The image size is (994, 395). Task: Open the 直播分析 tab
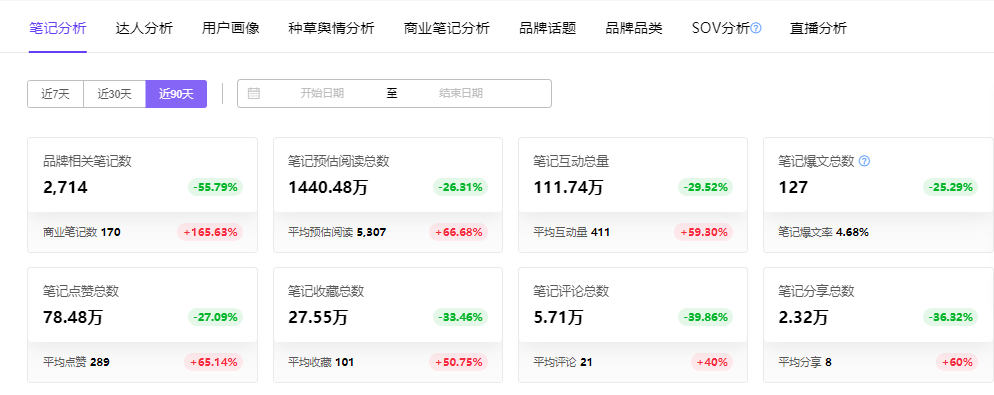pyautogui.click(x=818, y=29)
